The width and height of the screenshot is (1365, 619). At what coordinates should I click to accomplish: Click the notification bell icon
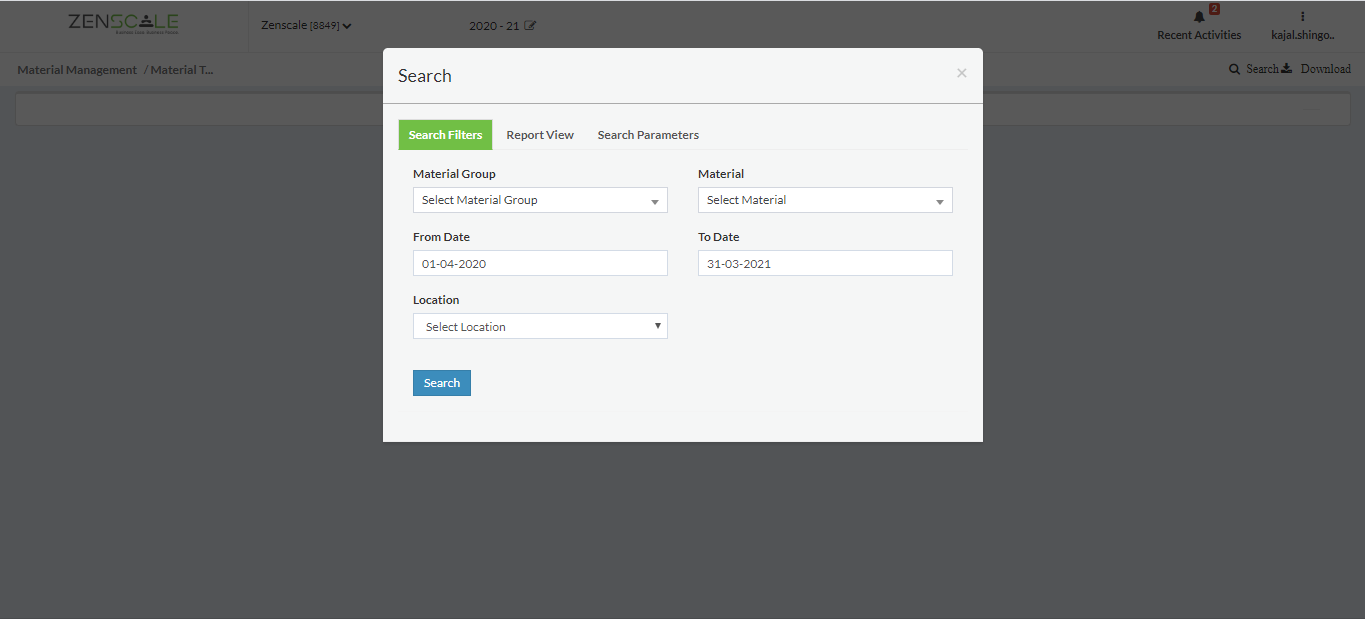1199,17
